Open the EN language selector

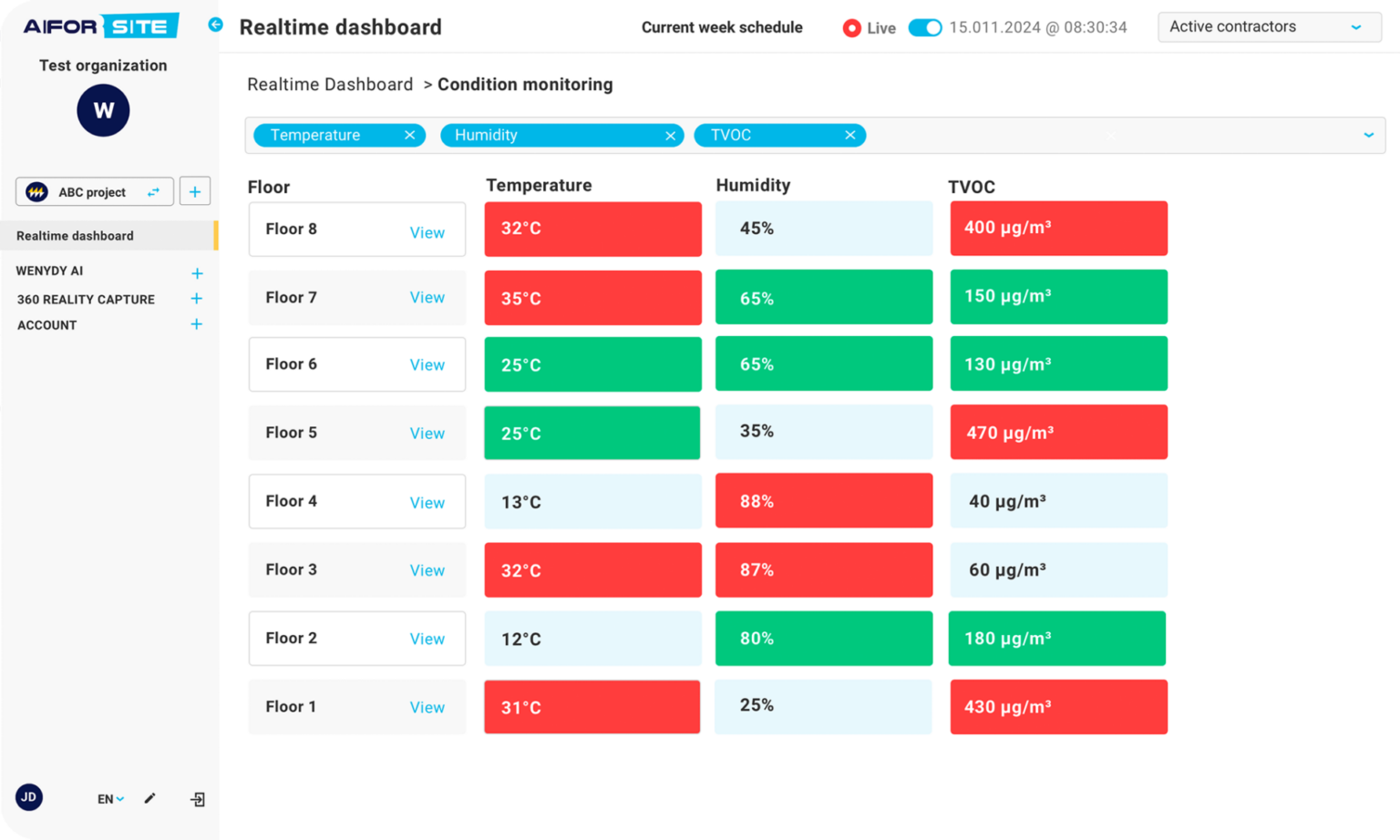(110, 799)
